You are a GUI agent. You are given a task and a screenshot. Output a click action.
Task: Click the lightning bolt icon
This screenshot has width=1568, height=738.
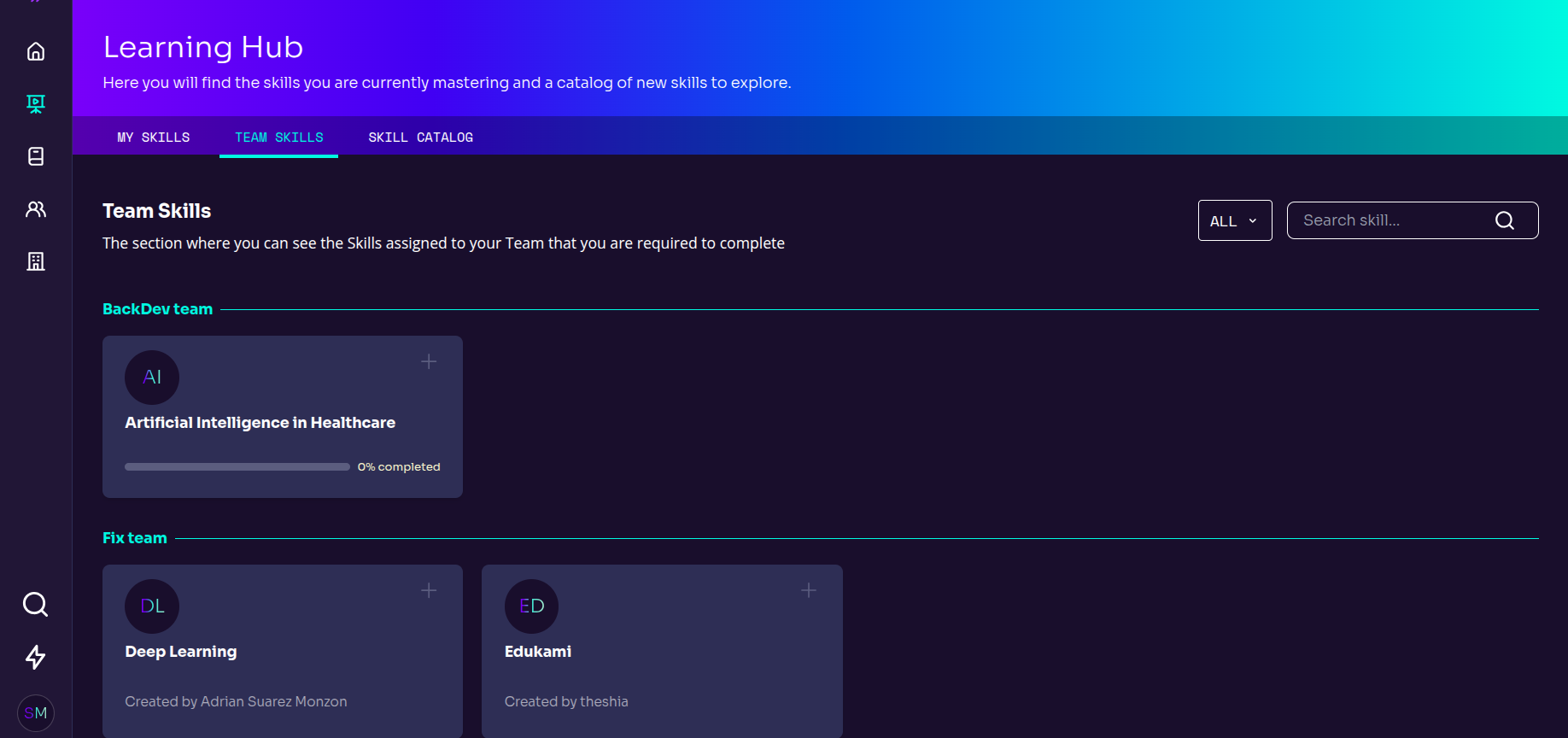(x=35, y=657)
